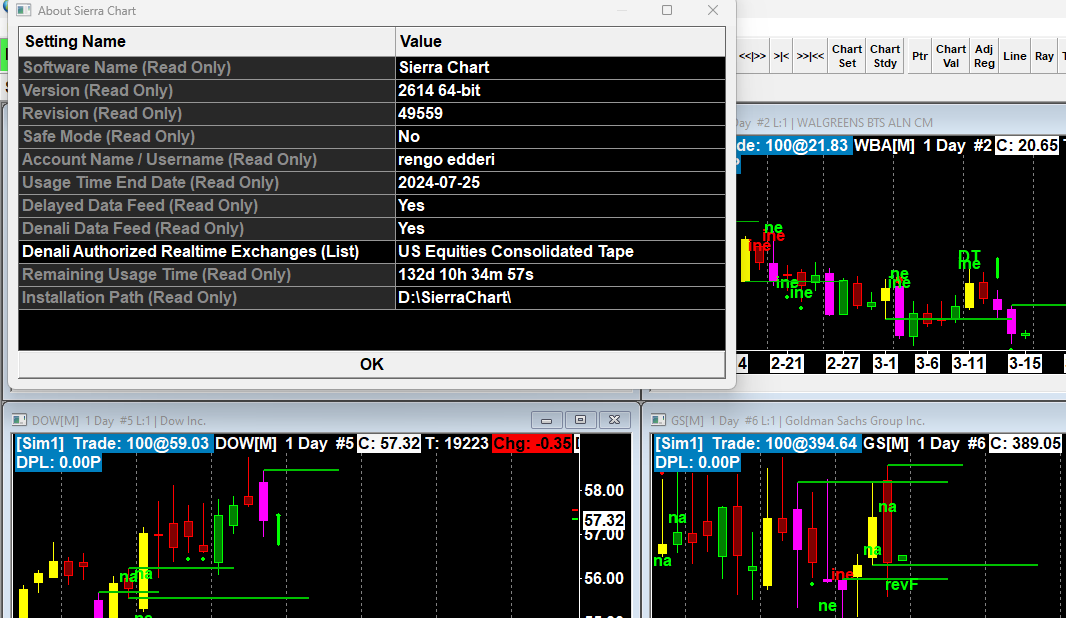Click the GS[M] chart window title bar
The height and width of the screenshot is (618, 1066).
858,421
